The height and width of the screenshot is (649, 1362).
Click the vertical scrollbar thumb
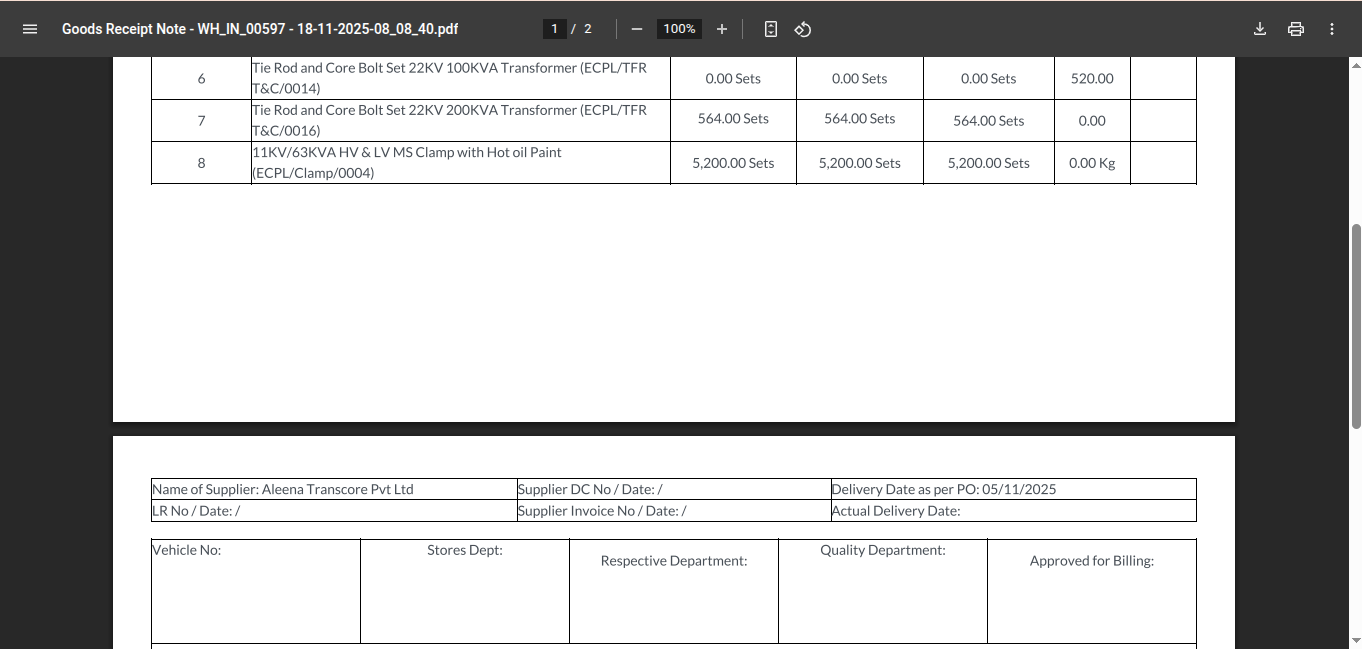click(x=1356, y=325)
